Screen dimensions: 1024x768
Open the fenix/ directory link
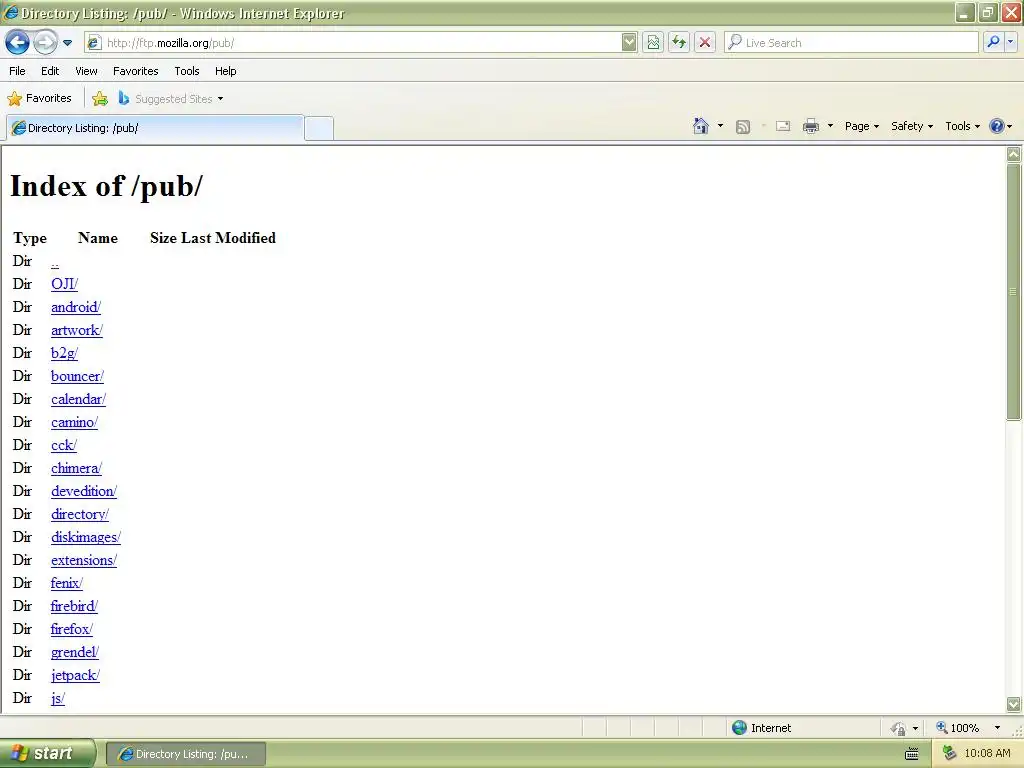67,583
